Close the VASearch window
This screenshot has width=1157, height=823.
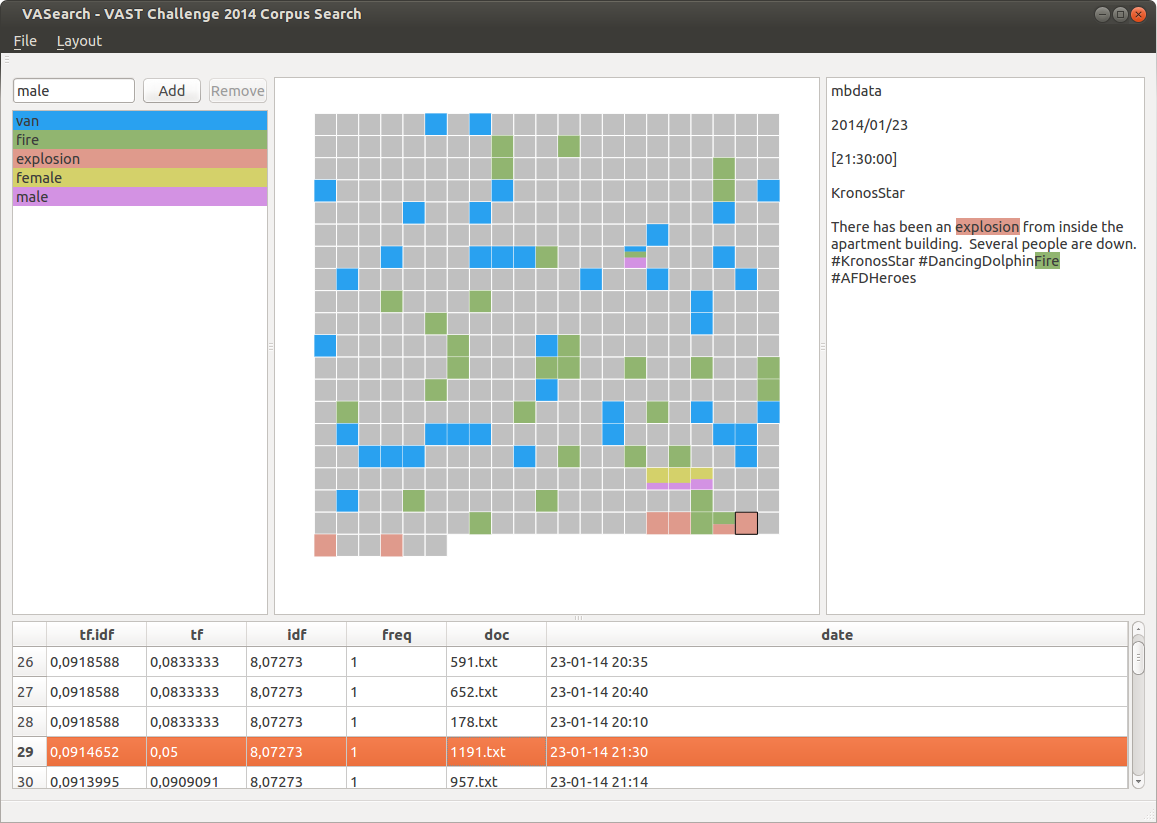(1139, 14)
